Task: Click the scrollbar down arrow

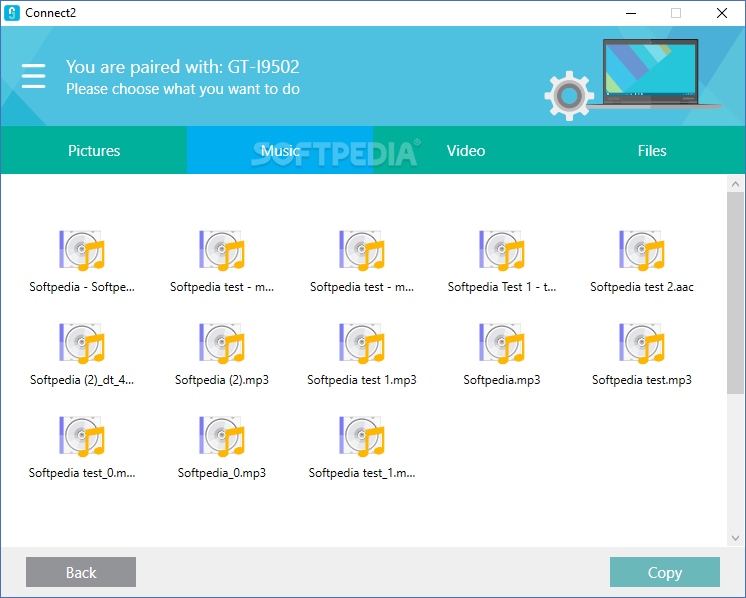Action: click(x=736, y=538)
